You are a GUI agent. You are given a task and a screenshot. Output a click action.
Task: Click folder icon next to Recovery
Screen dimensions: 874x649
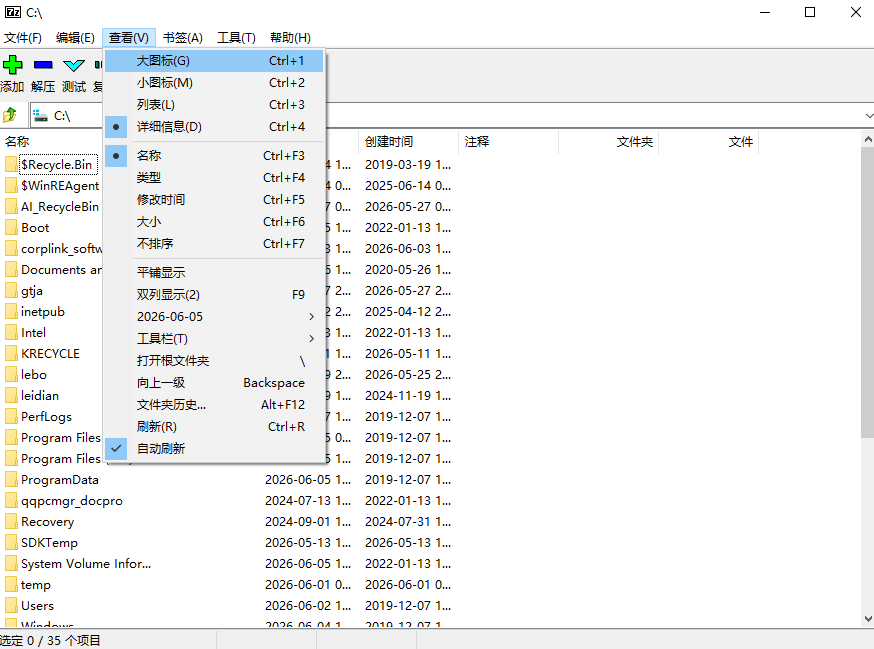point(11,521)
